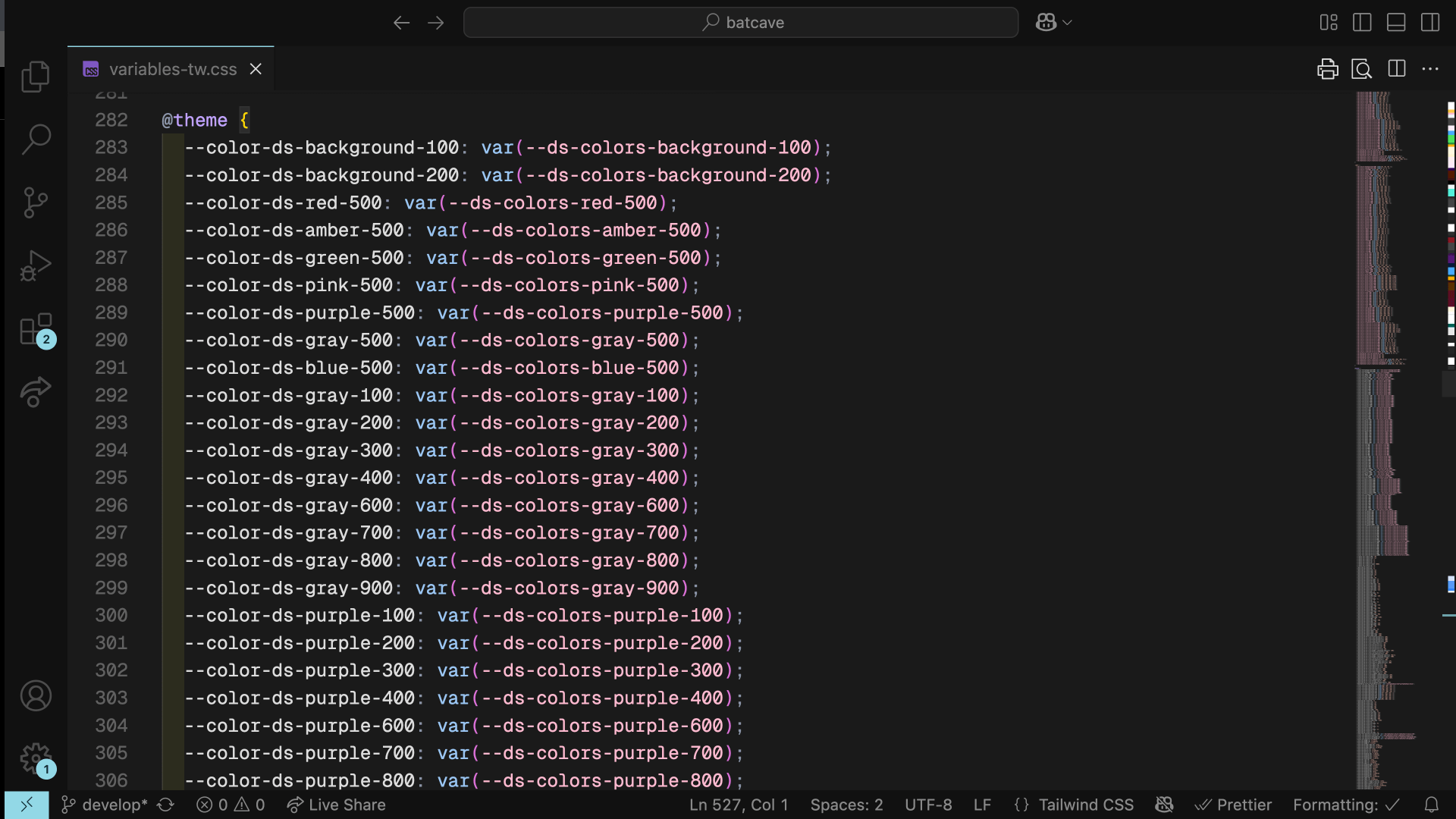This screenshot has width=1456, height=819.
Task: Expand the Copilot dropdown chevron
Action: click(x=1067, y=23)
